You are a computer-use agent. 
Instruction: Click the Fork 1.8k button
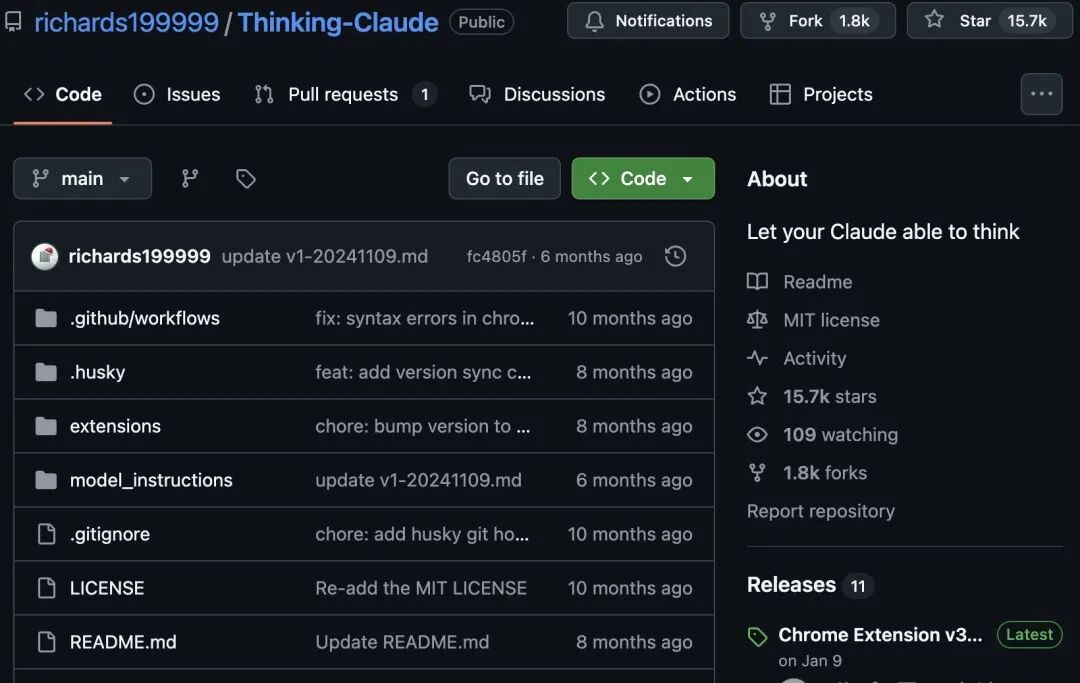point(818,21)
